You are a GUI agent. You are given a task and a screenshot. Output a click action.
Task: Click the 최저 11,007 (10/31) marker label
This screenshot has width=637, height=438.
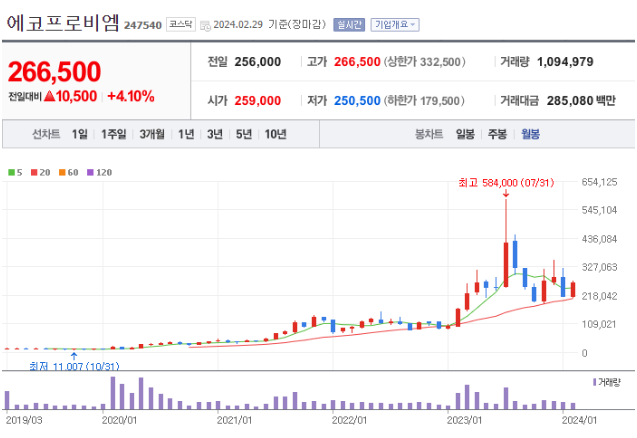click(x=74, y=366)
